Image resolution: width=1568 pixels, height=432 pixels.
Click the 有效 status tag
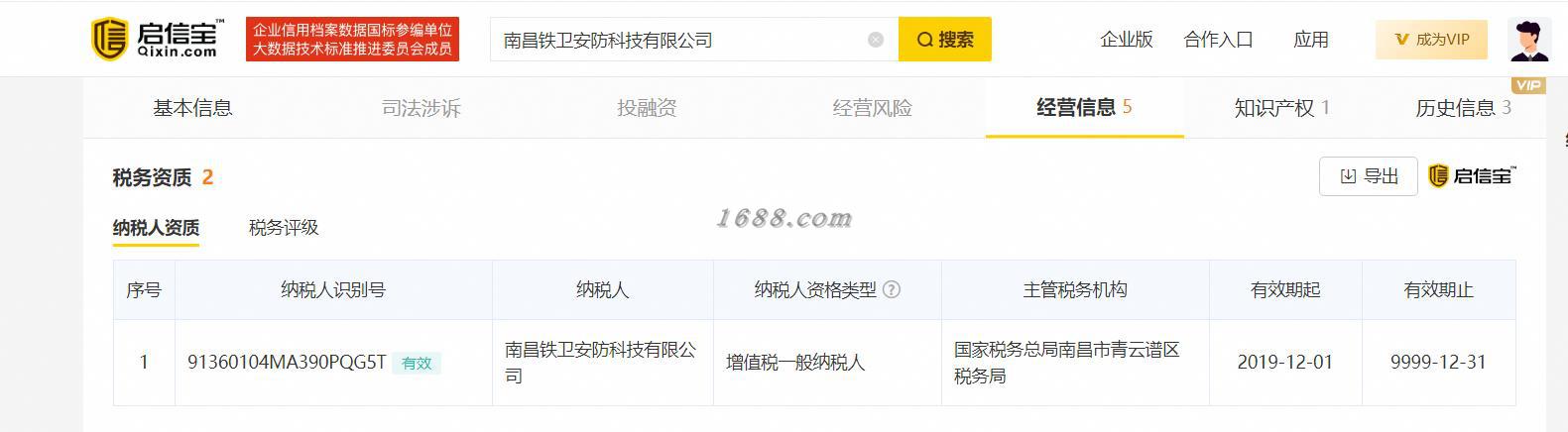tap(417, 364)
